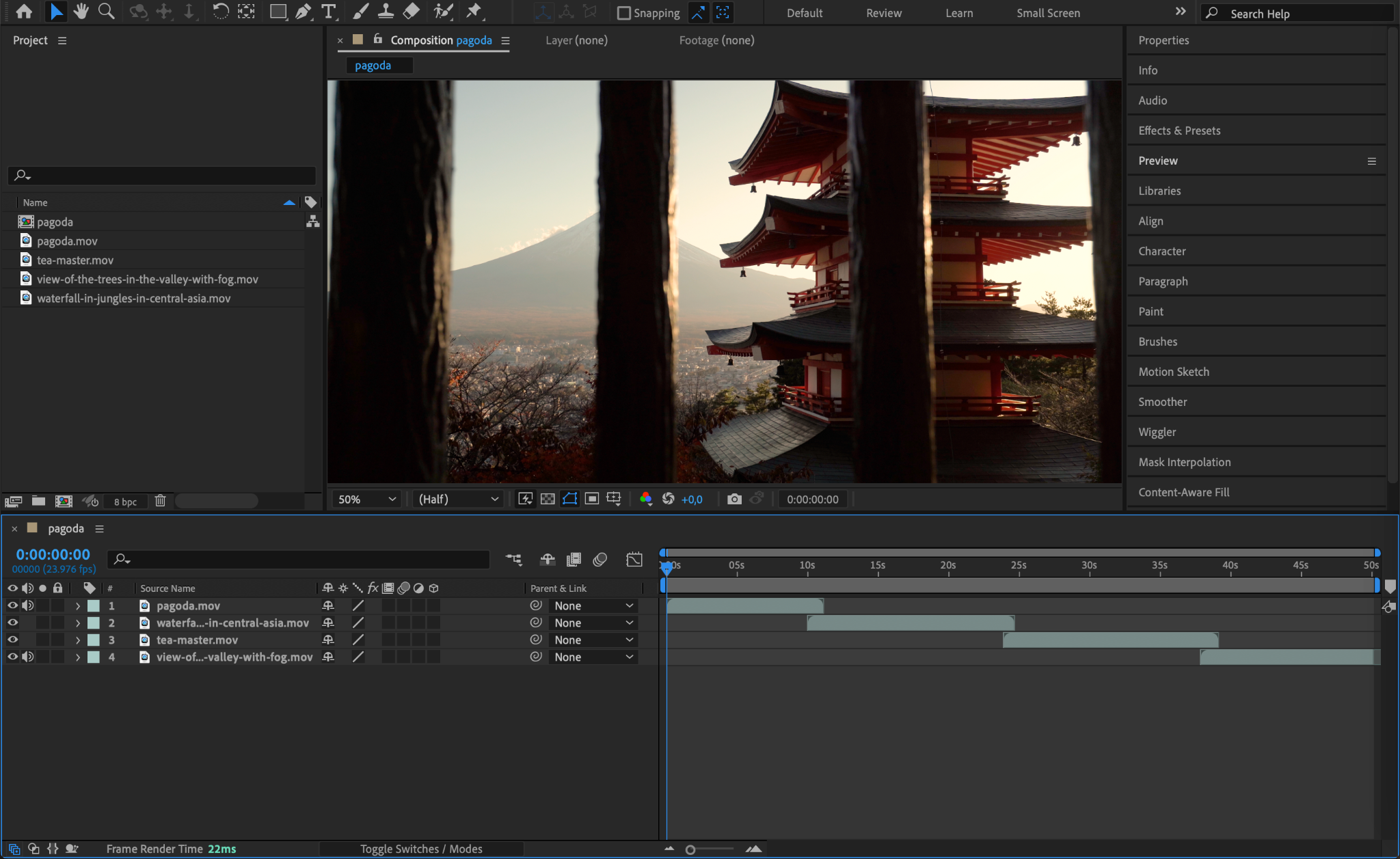Click the snapshot camera icon
Image resolution: width=1400 pixels, height=859 pixels.
coord(734,500)
